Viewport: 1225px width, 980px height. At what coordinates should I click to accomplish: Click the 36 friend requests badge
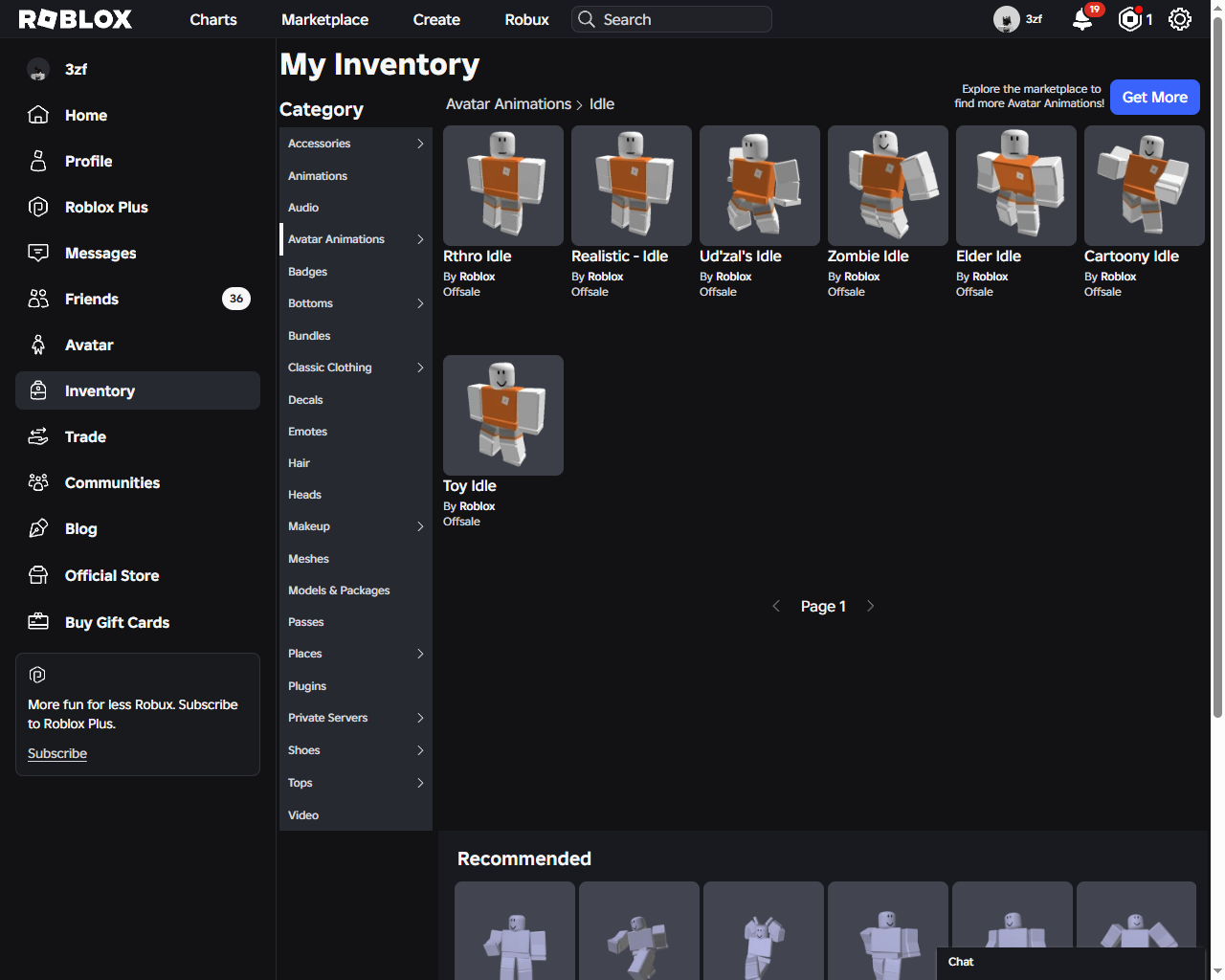click(236, 299)
